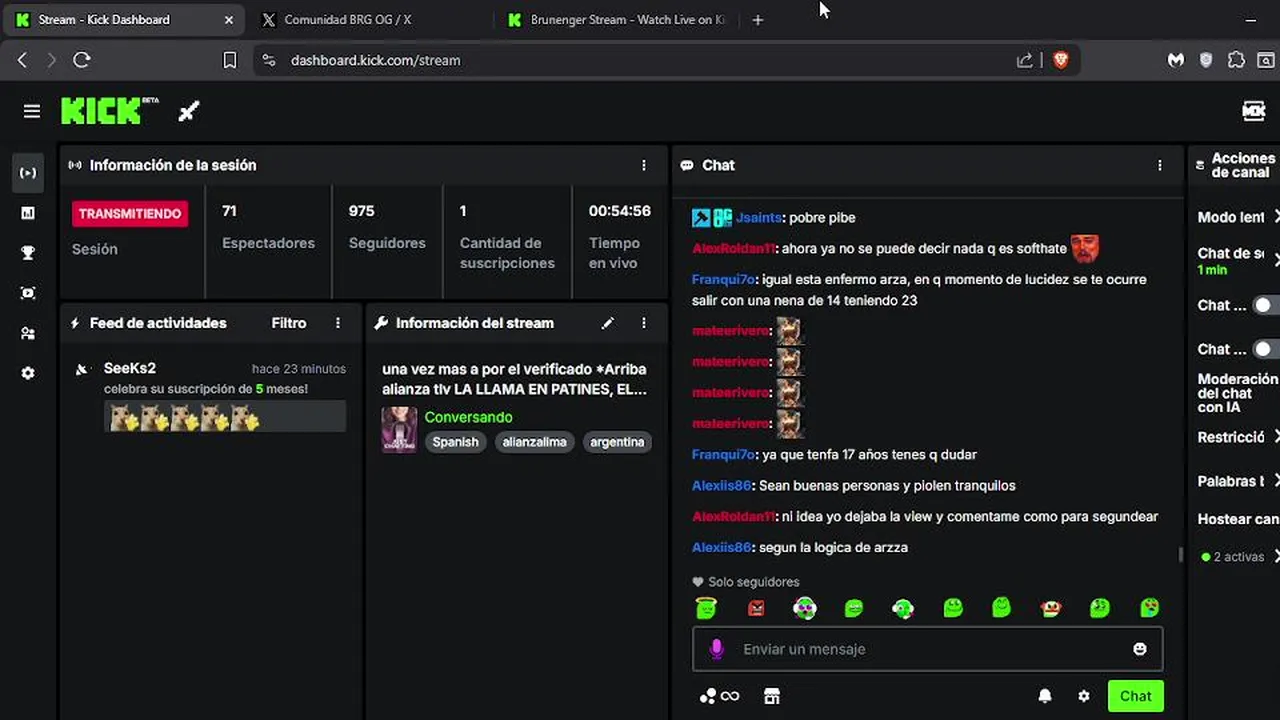This screenshot has width=1280, height=720.
Task: Toggle Chat switch above Moderación del chat con IA
Action: (x=1266, y=349)
